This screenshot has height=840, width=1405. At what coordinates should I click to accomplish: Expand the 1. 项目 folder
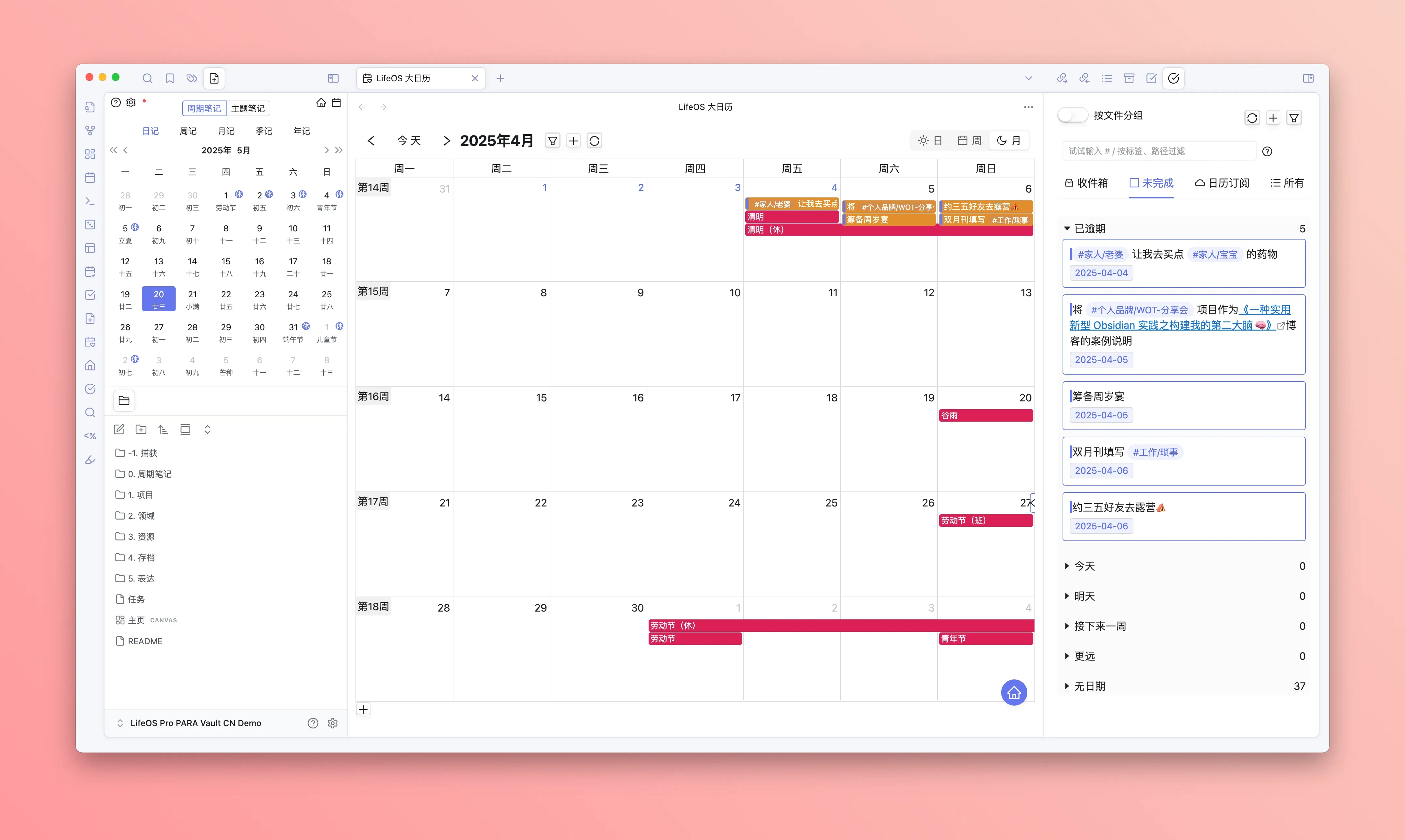[x=140, y=495]
